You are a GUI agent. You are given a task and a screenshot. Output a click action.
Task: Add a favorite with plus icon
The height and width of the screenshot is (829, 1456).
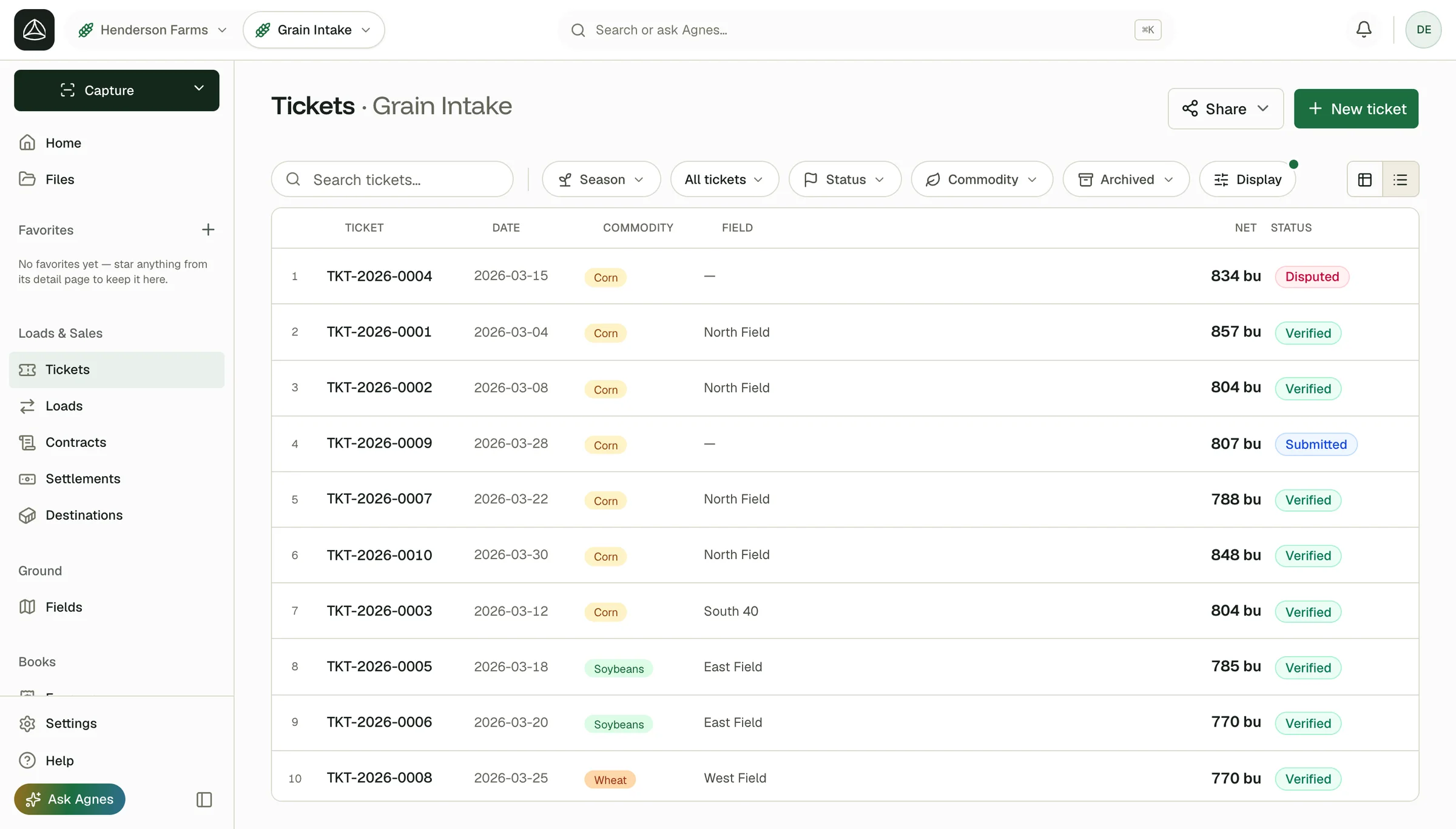click(x=208, y=230)
